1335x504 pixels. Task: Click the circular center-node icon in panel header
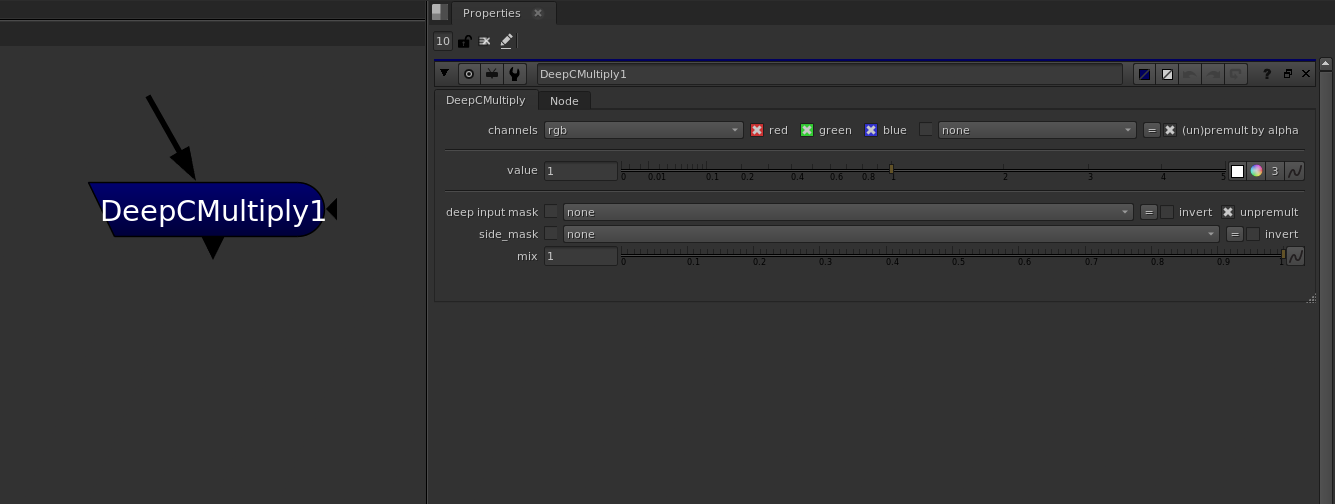coord(468,74)
